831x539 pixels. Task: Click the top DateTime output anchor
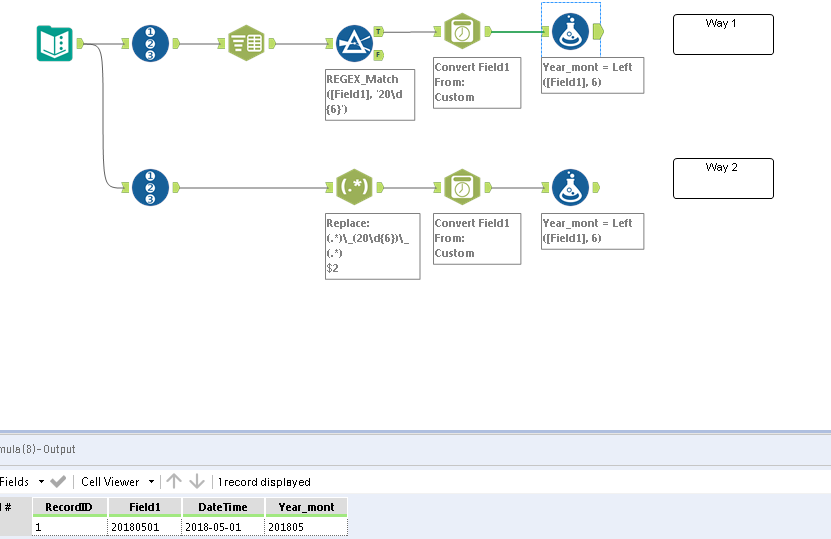pos(488,31)
